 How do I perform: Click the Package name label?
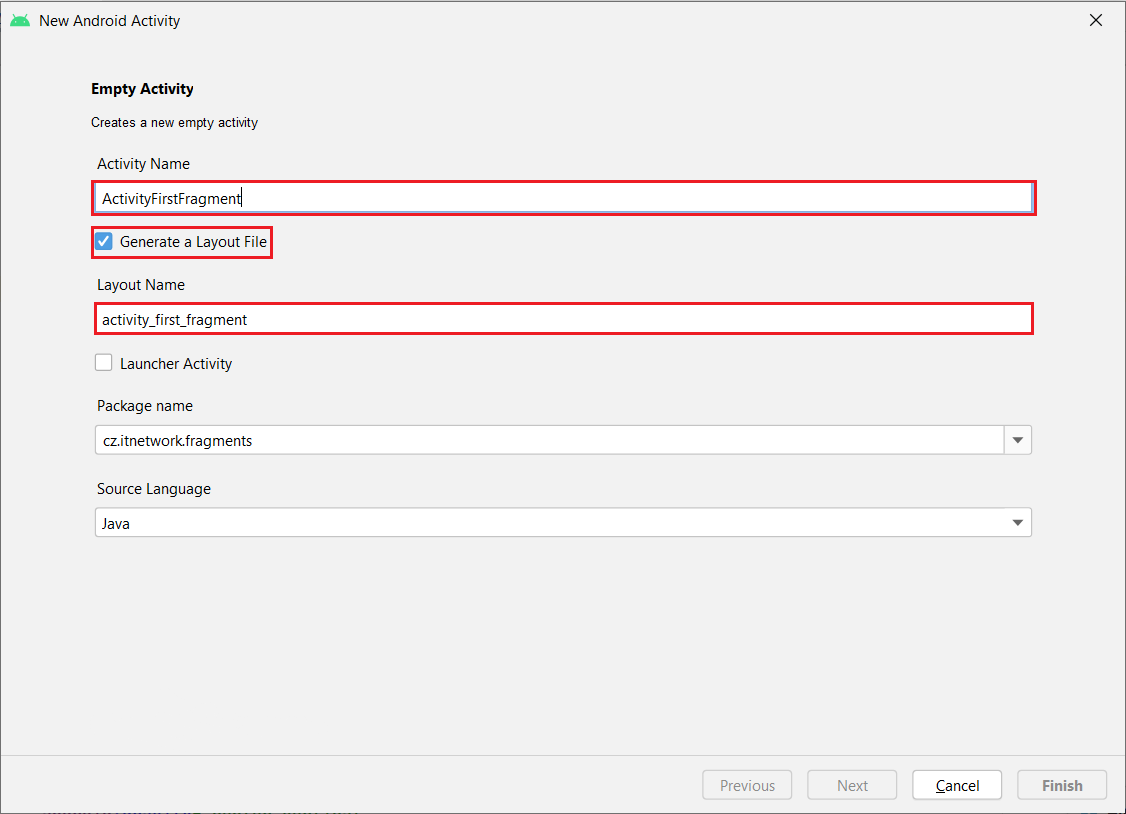[x=145, y=406]
